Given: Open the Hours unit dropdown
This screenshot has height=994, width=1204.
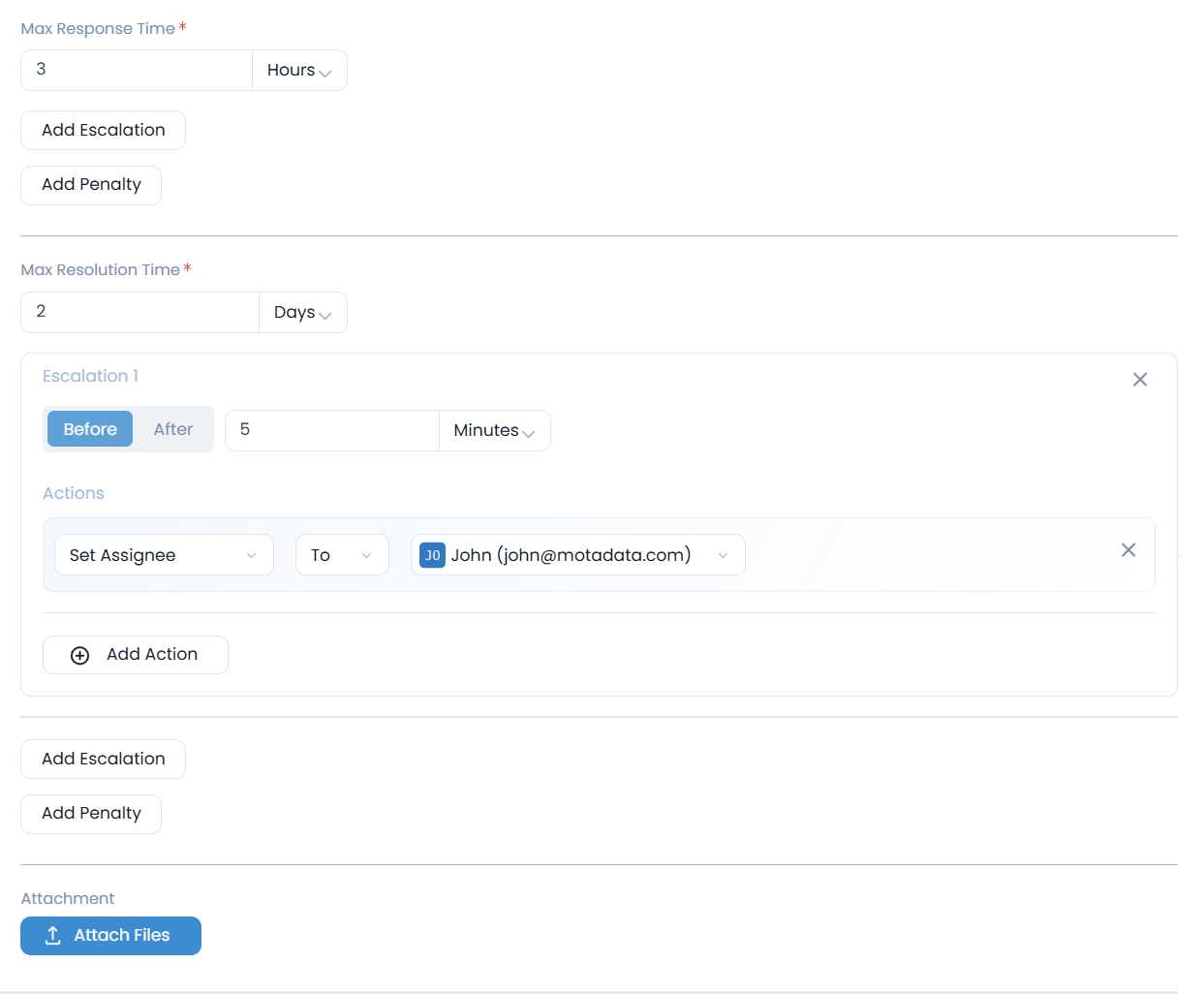Looking at the screenshot, I should click(x=299, y=71).
